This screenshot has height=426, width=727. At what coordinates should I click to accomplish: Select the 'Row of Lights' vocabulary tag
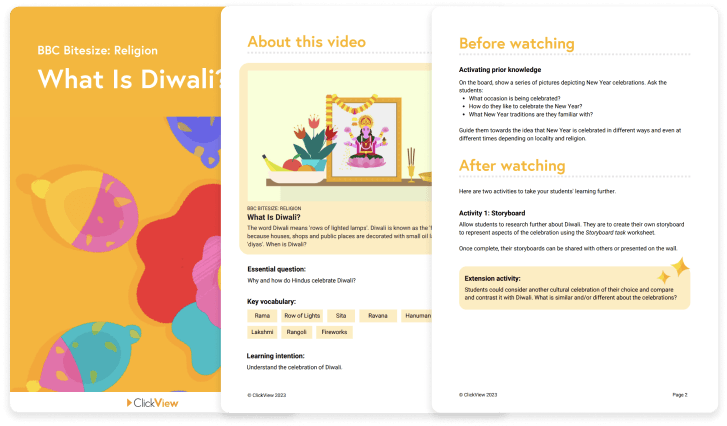(x=302, y=316)
